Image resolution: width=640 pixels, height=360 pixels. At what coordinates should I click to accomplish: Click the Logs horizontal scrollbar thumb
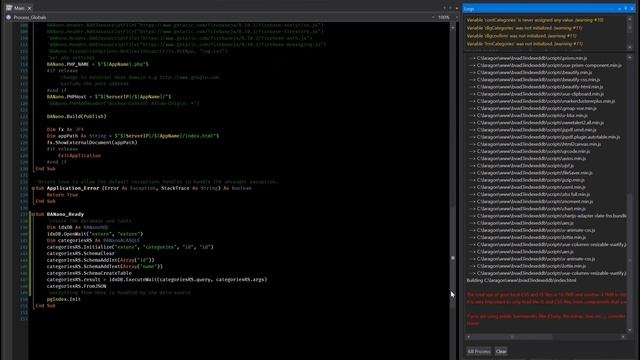pos(512,337)
